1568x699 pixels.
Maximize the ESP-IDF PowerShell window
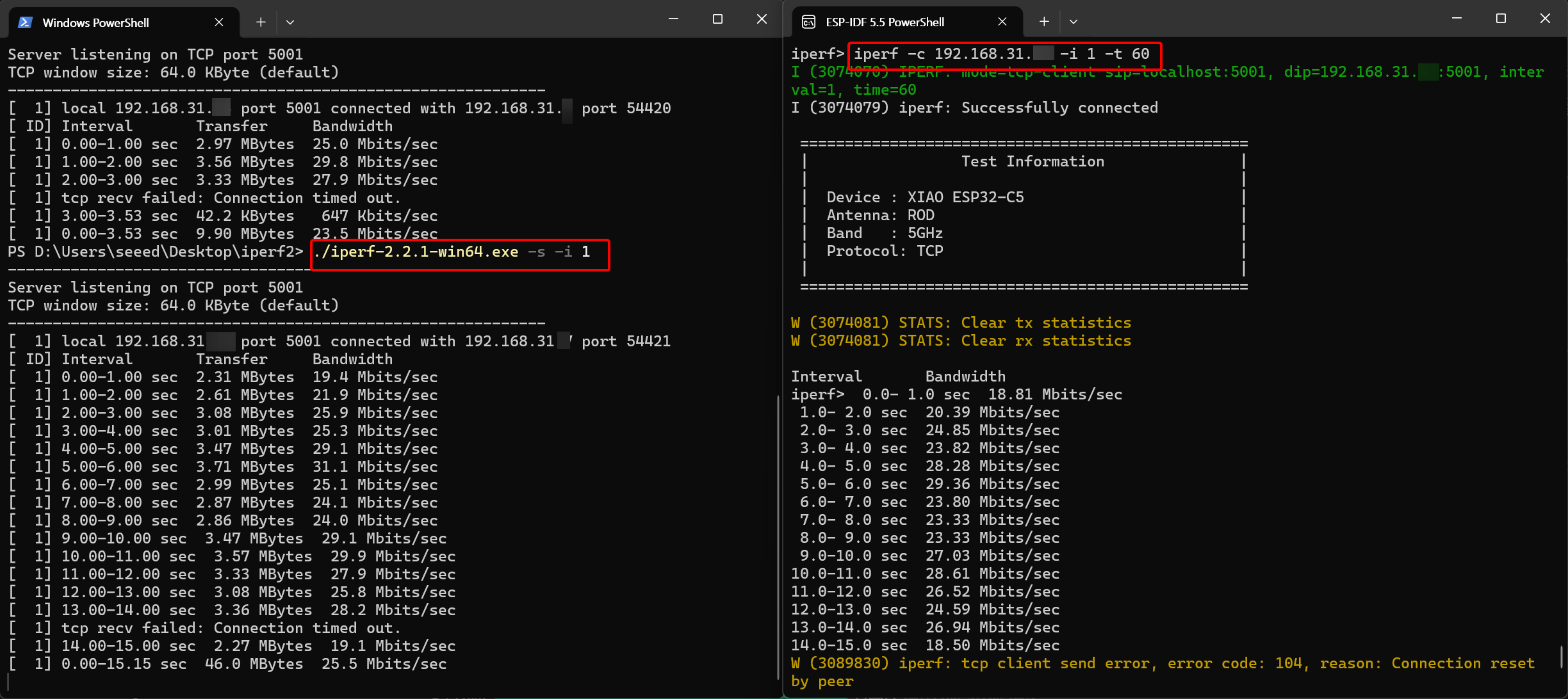click(1501, 19)
